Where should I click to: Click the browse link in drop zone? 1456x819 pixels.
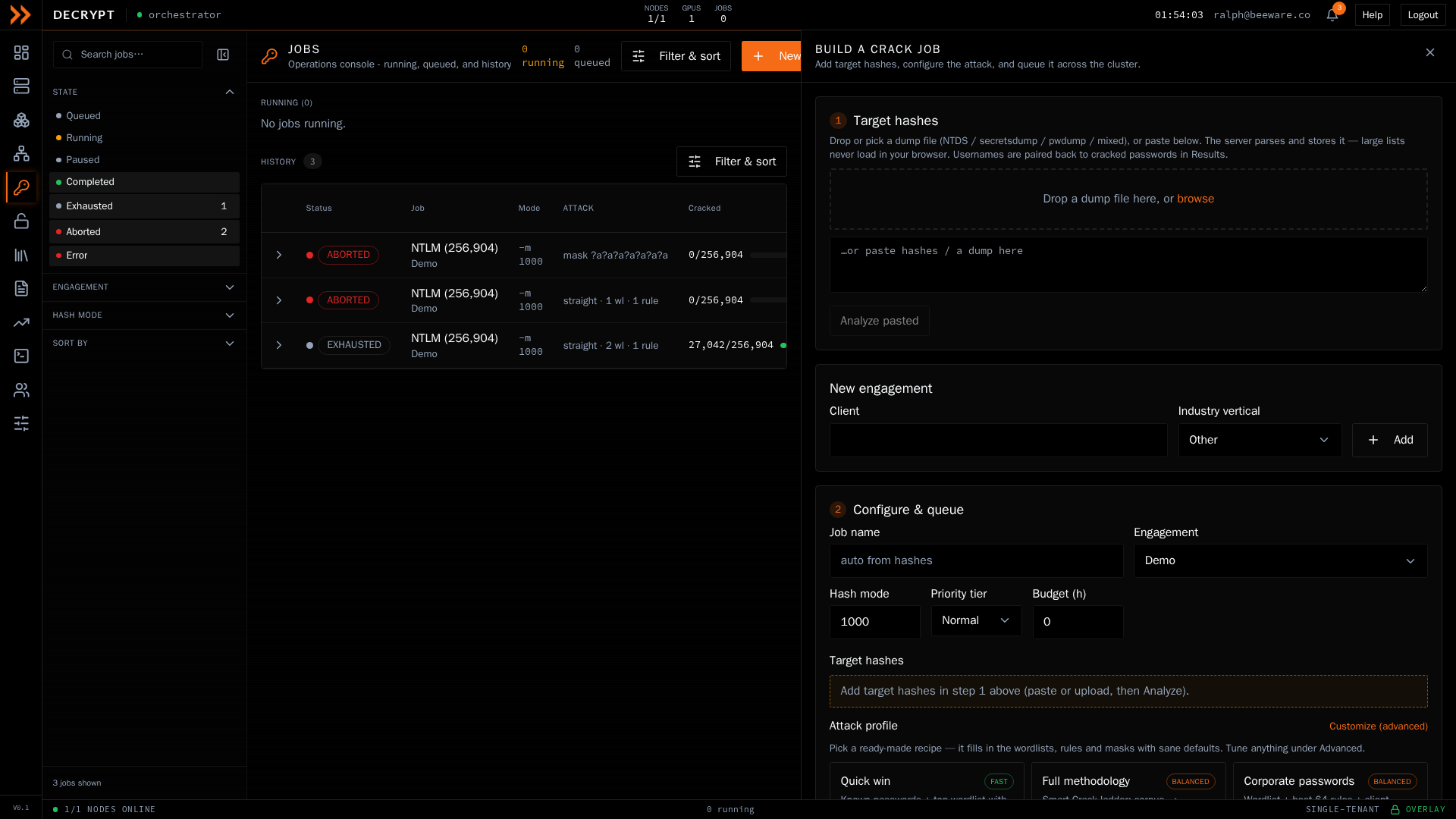(x=1195, y=199)
